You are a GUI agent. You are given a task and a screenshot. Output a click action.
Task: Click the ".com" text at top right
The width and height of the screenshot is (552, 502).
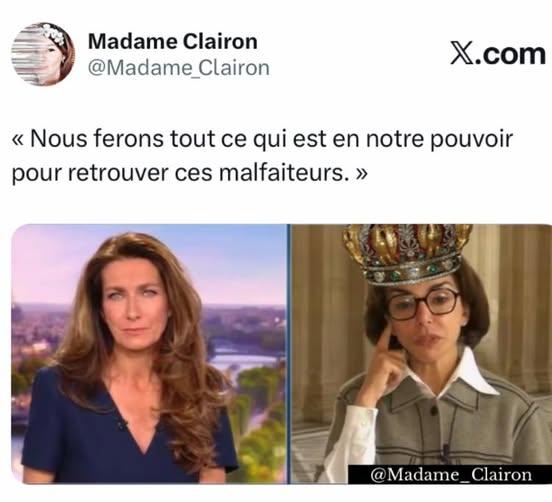point(509,55)
